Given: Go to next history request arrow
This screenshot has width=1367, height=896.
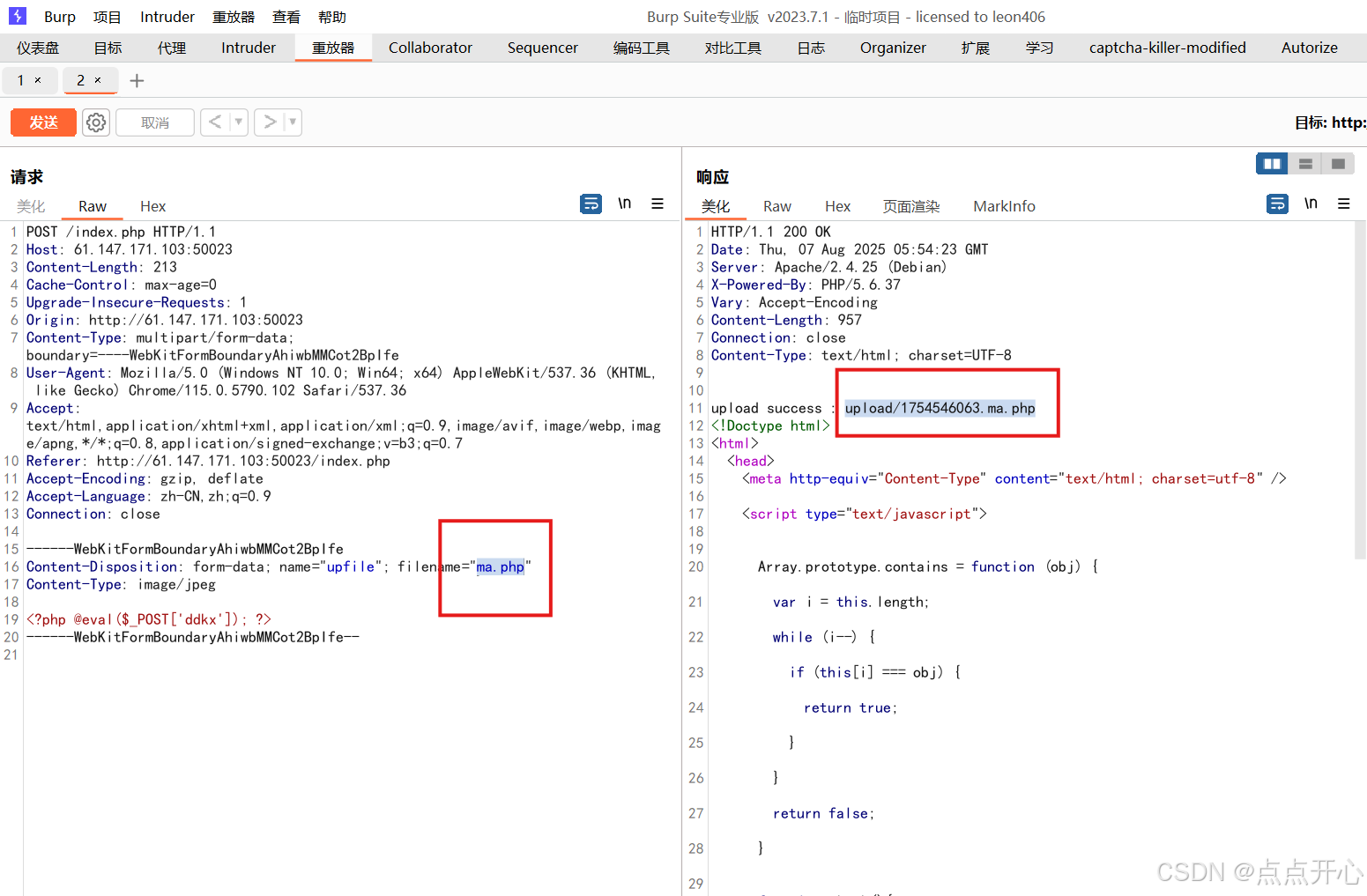Looking at the screenshot, I should (270, 122).
